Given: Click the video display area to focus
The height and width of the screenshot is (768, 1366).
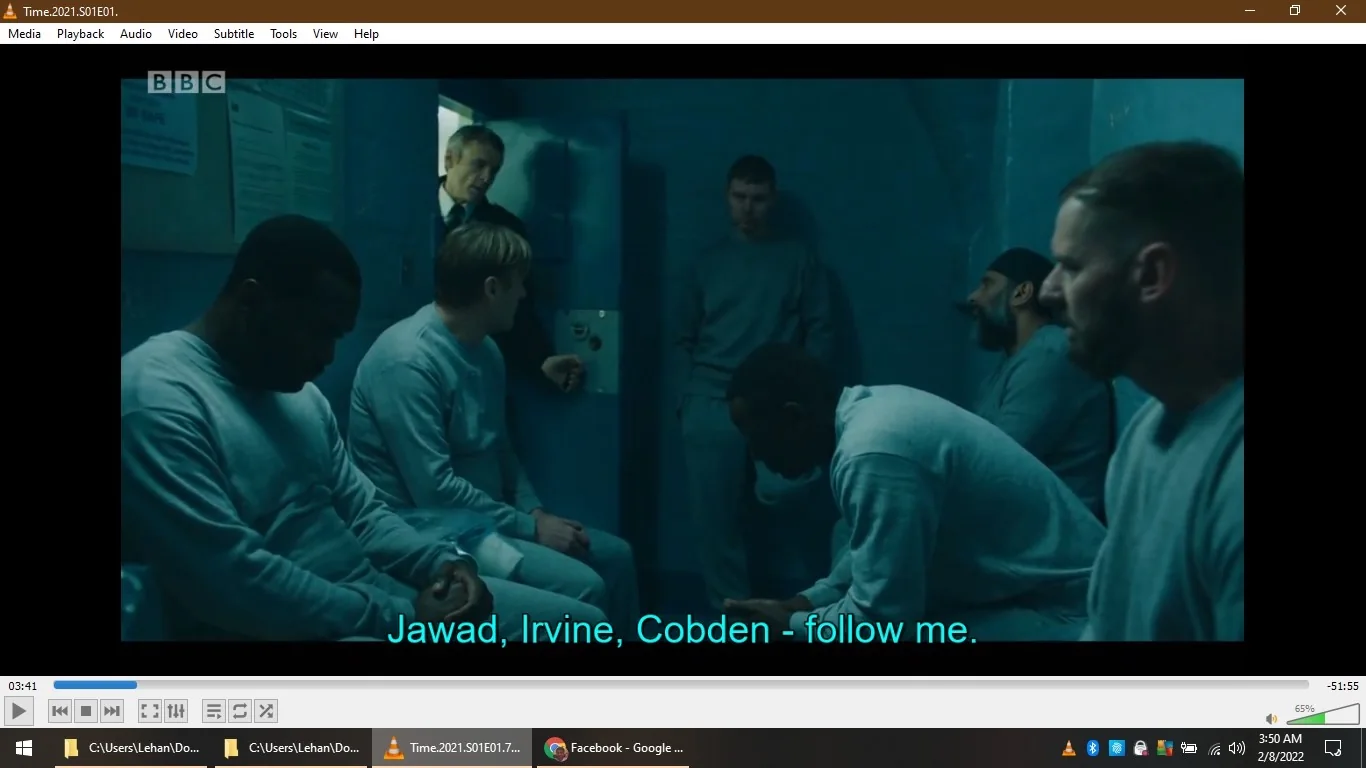Looking at the screenshot, I should click(682, 360).
